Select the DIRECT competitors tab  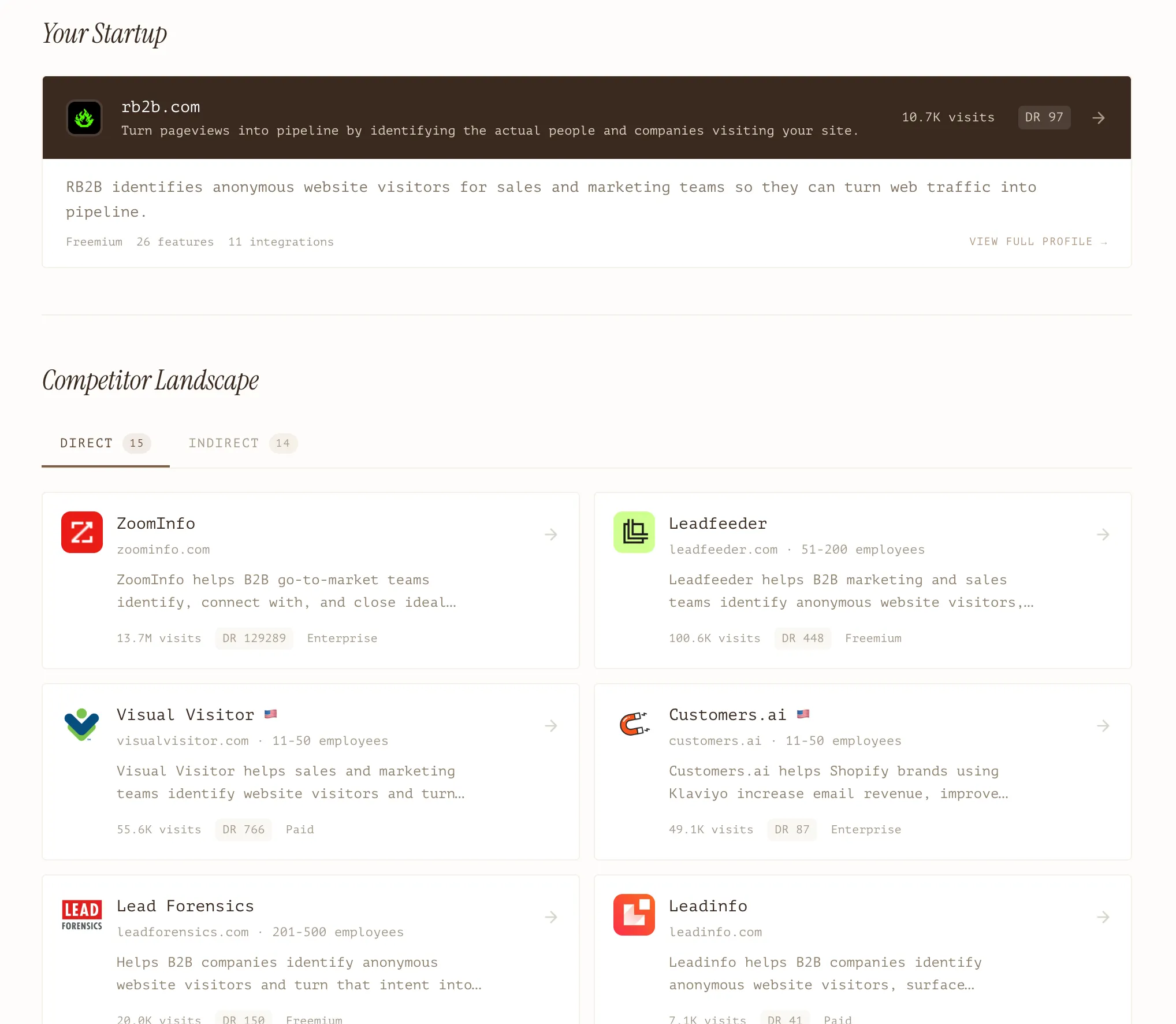tap(102, 443)
